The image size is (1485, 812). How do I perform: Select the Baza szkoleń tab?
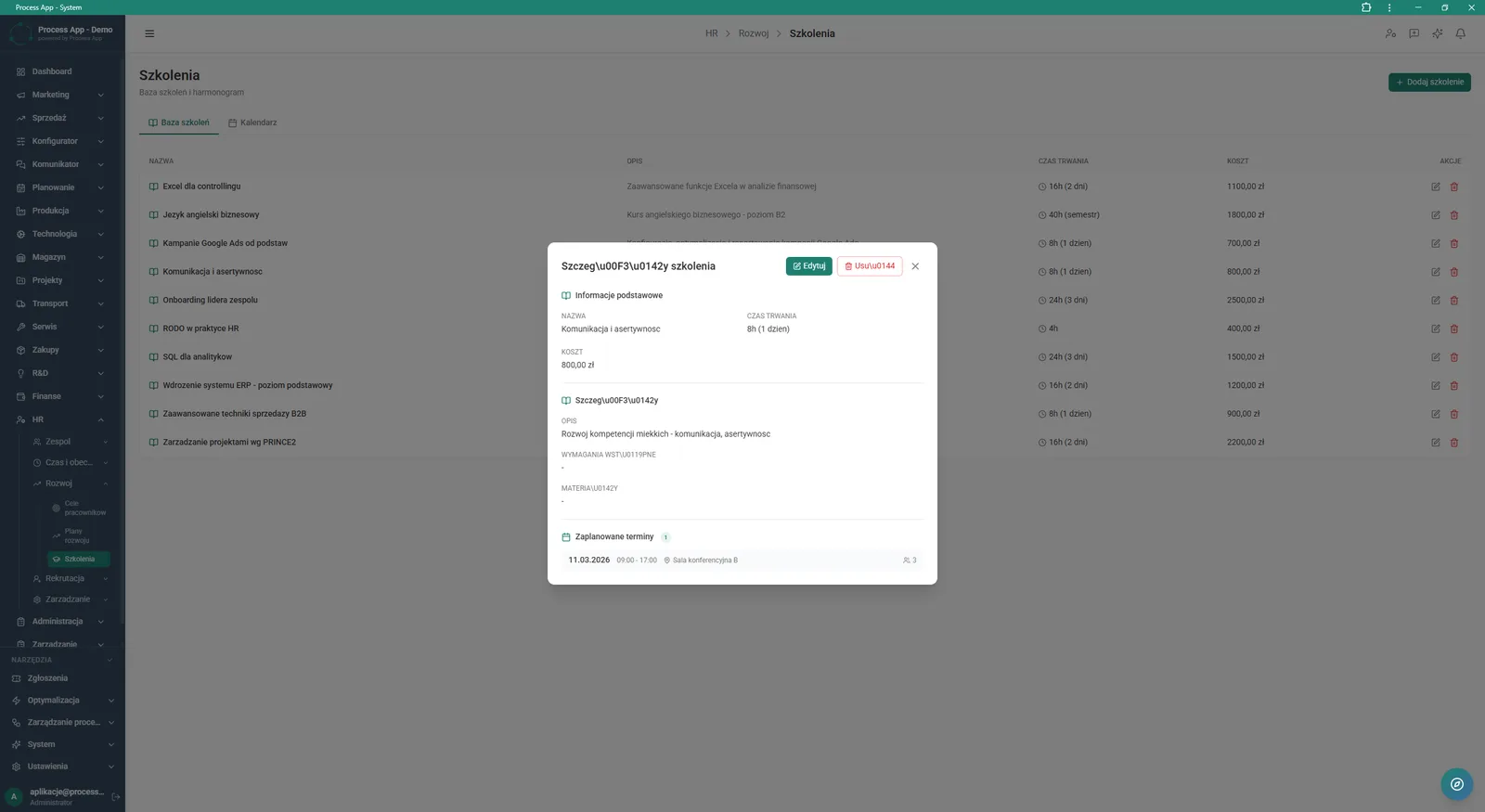click(x=179, y=122)
